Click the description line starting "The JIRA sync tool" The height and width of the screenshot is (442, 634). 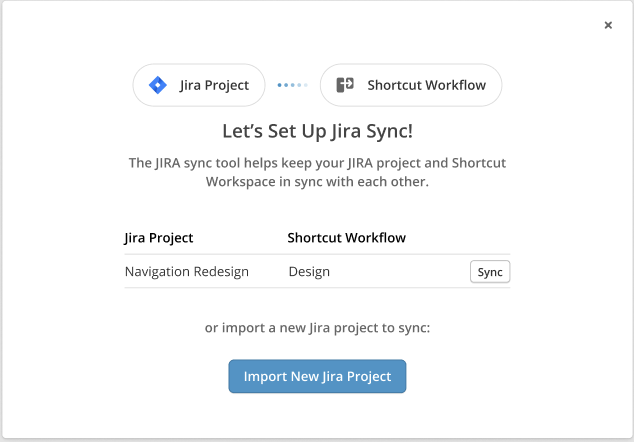pyautogui.click(x=317, y=162)
